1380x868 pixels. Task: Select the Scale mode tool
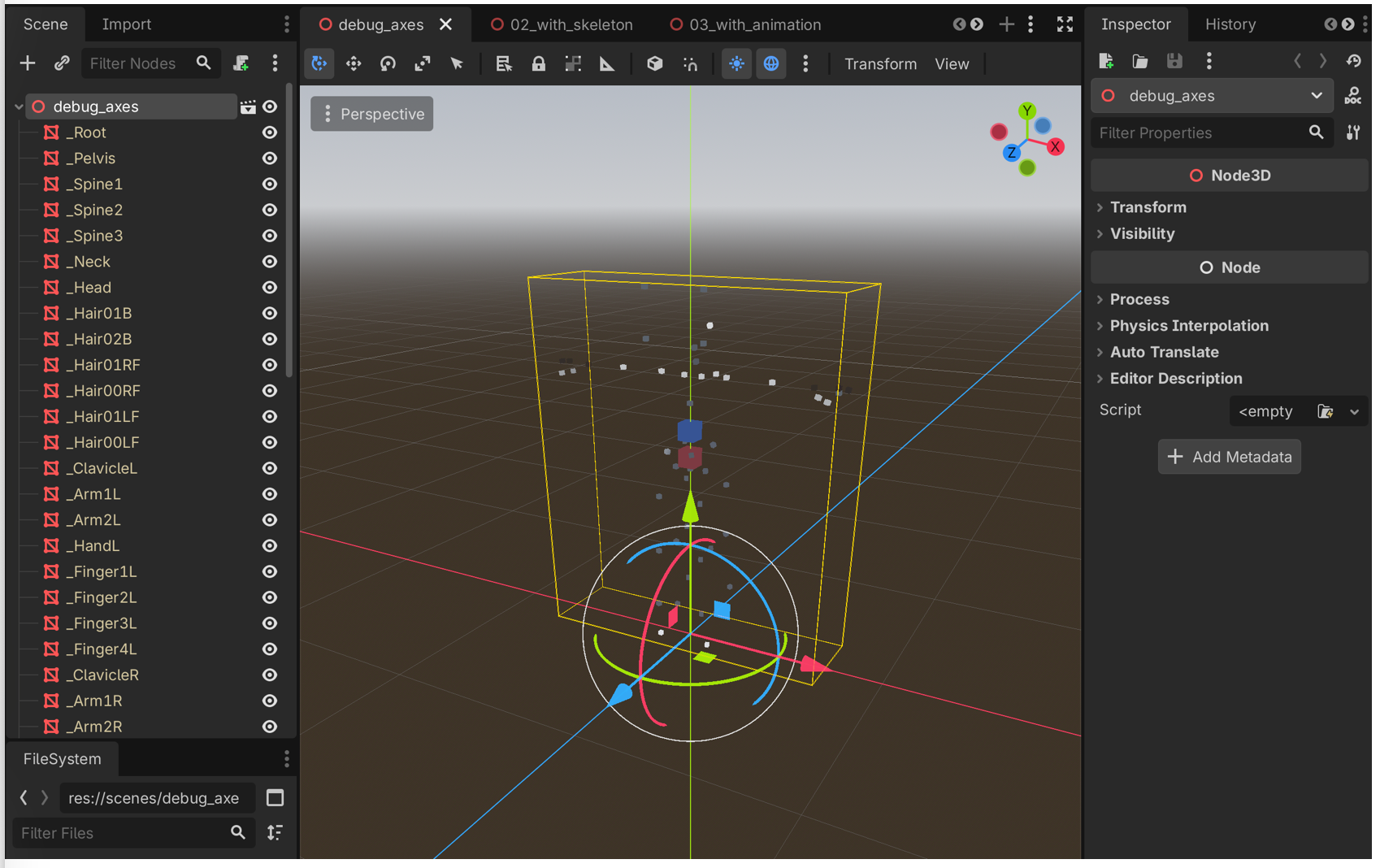[423, 63]
